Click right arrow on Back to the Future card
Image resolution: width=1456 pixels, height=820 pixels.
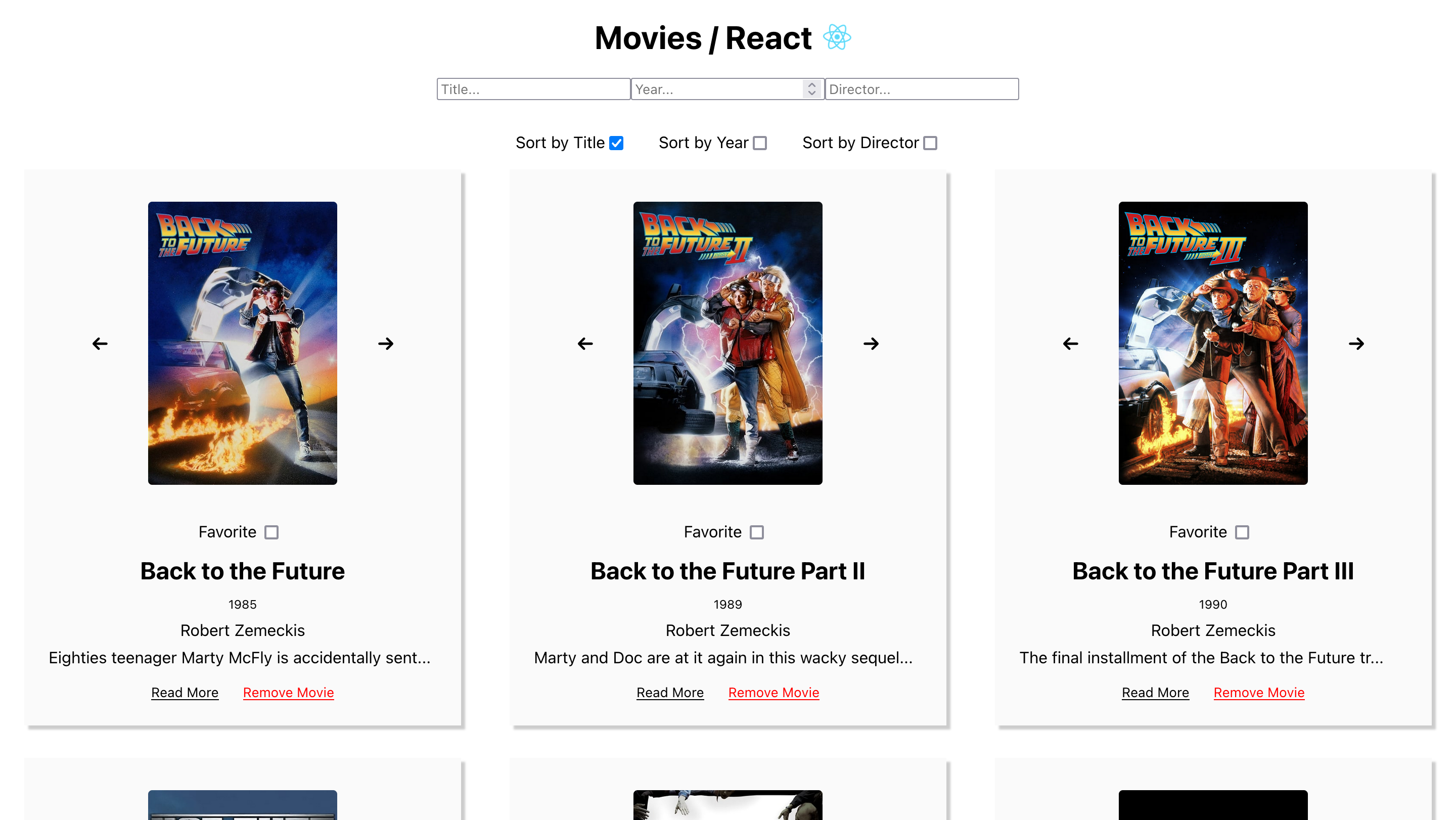385,344
